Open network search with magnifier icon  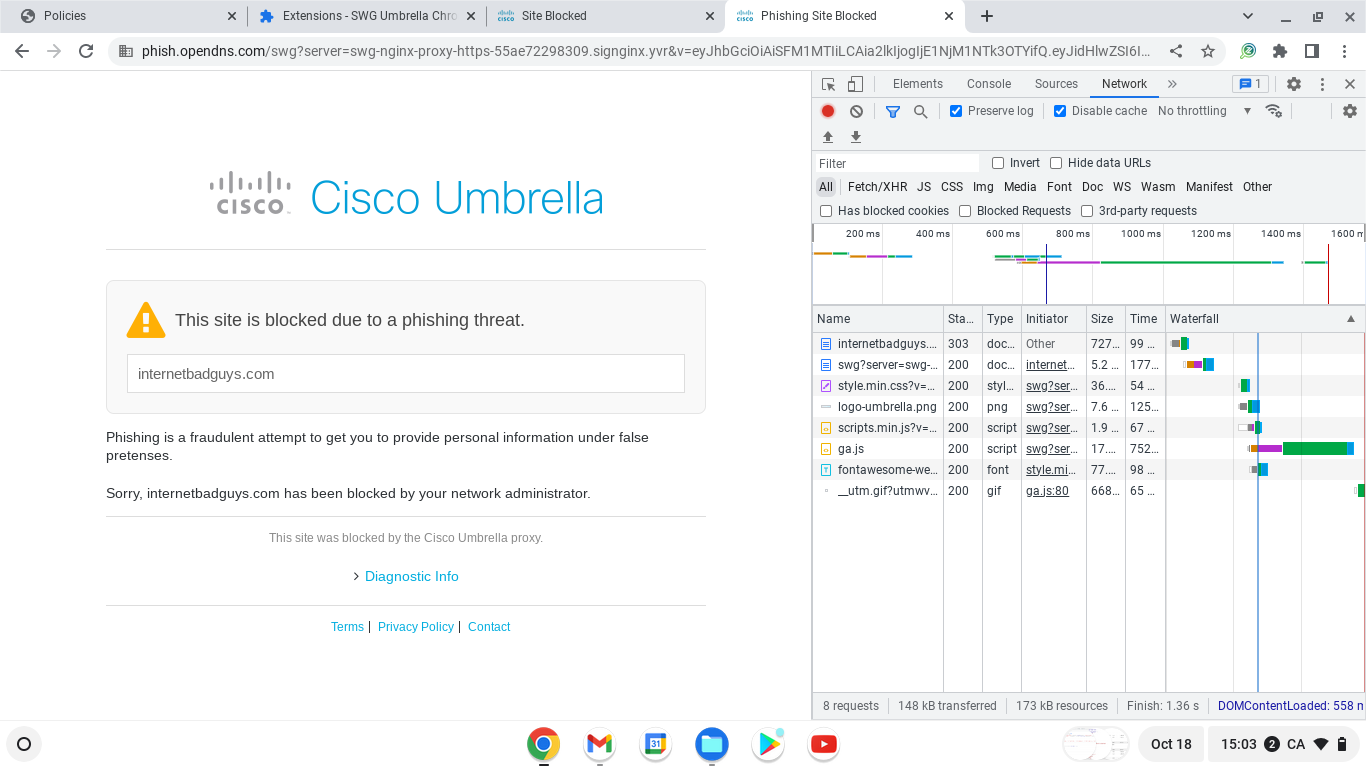pyautogui.click(x=921, y=111)
